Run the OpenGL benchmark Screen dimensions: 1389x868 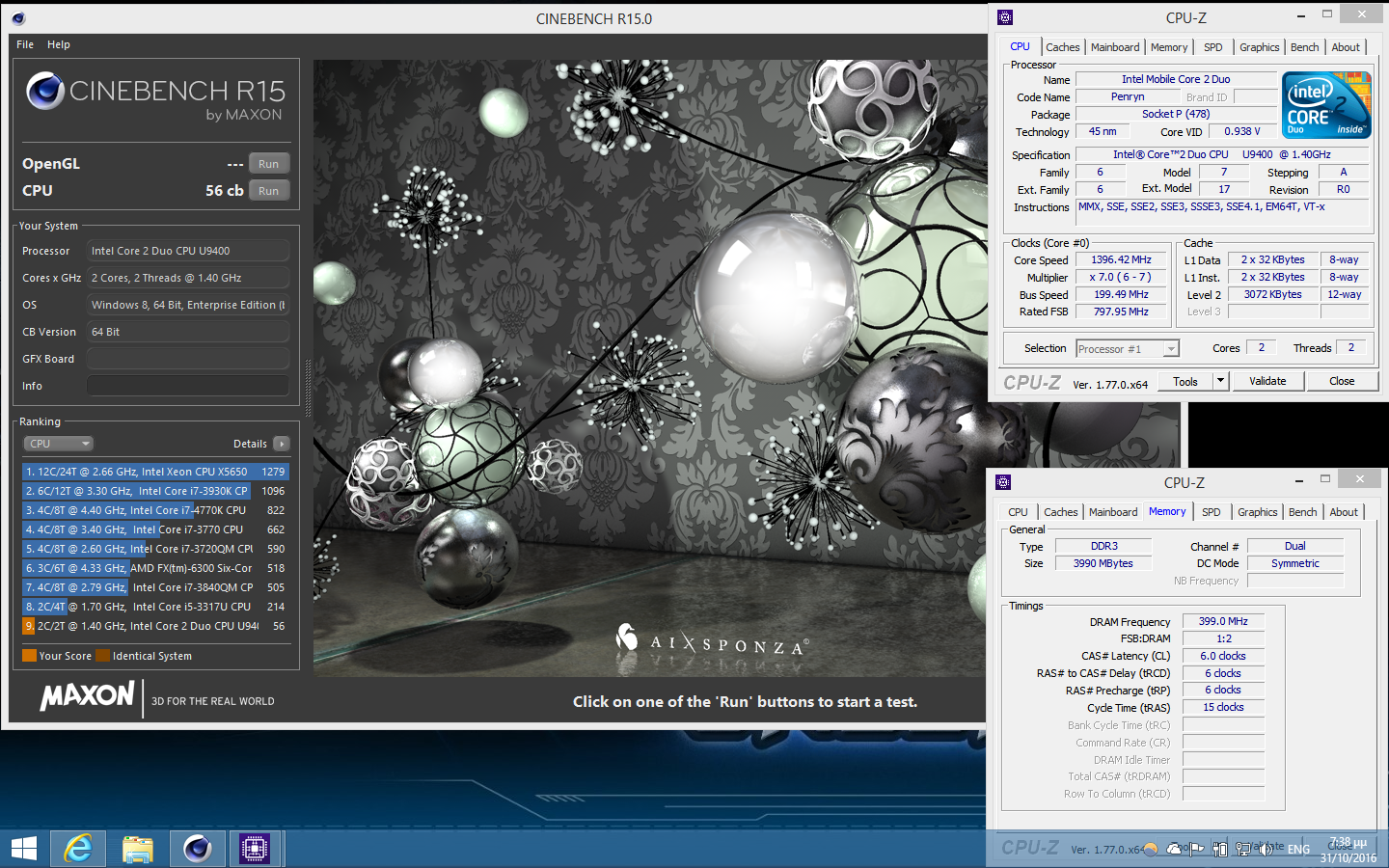click(269, 164)
